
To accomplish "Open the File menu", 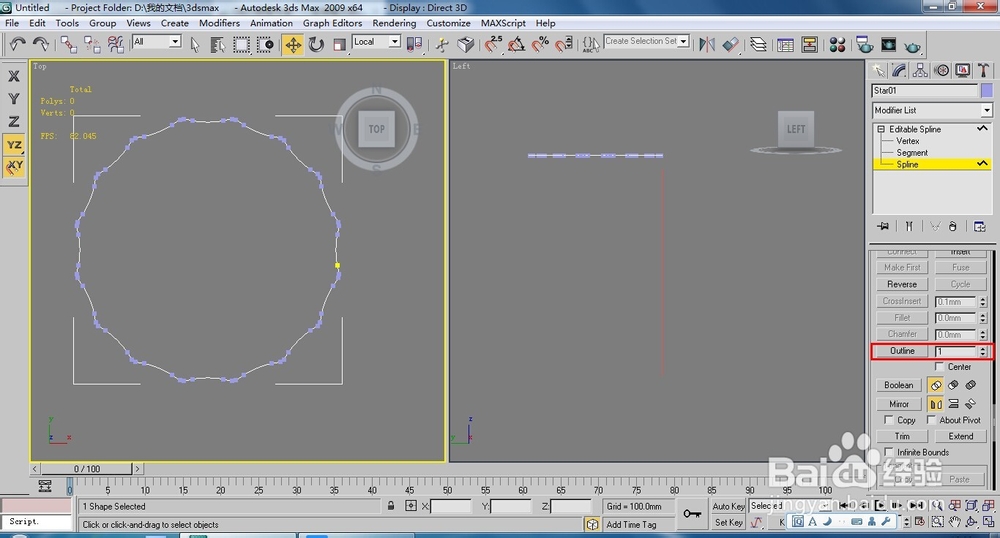I will pyautogui.click(x=12, y=23).
